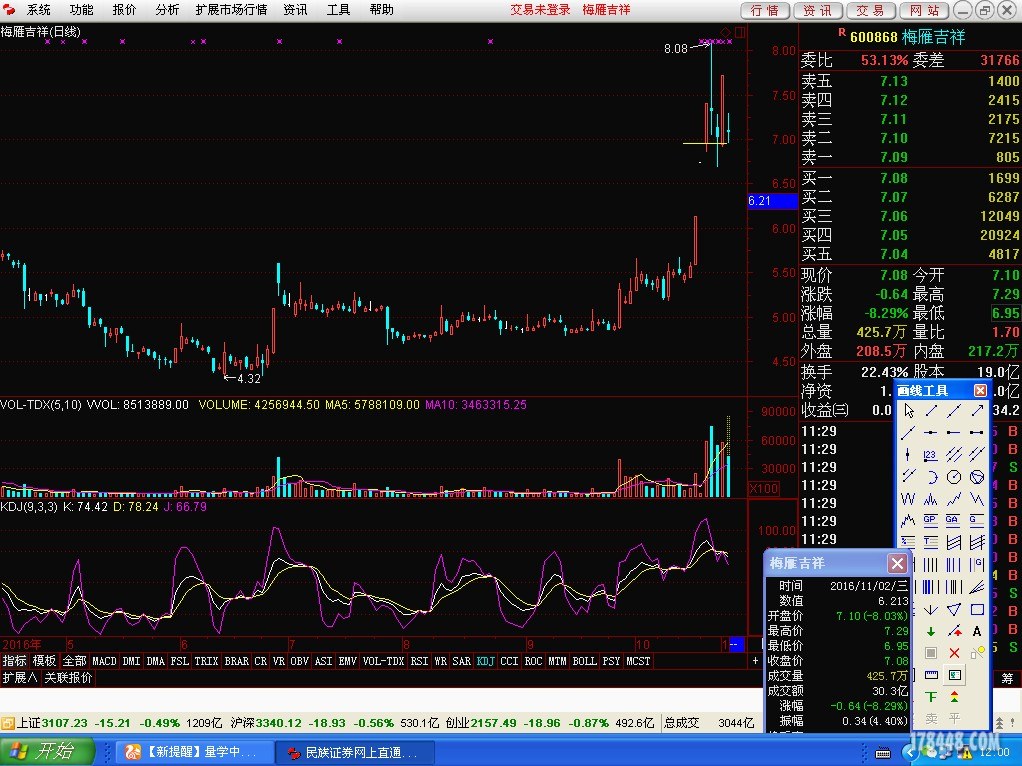Open the 帮助 menu
Image resolution: width=1022 pixels, height=766 pixels.
pyautogui.click(x=381, y=10)
